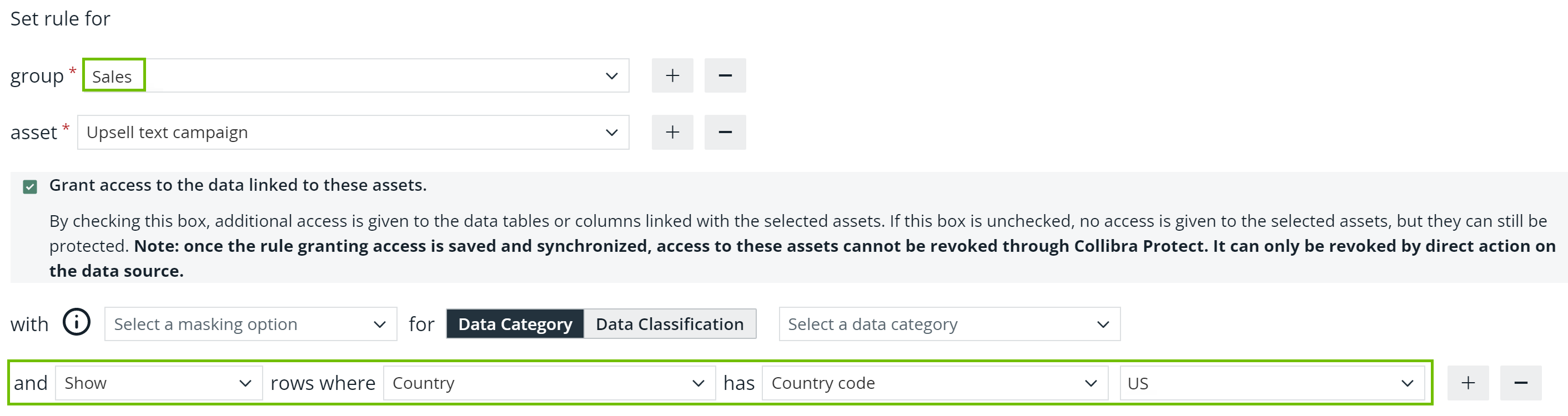1568x416 pixels.
Task: Delete the row filter condition
Action: (x=1521, y=383)
